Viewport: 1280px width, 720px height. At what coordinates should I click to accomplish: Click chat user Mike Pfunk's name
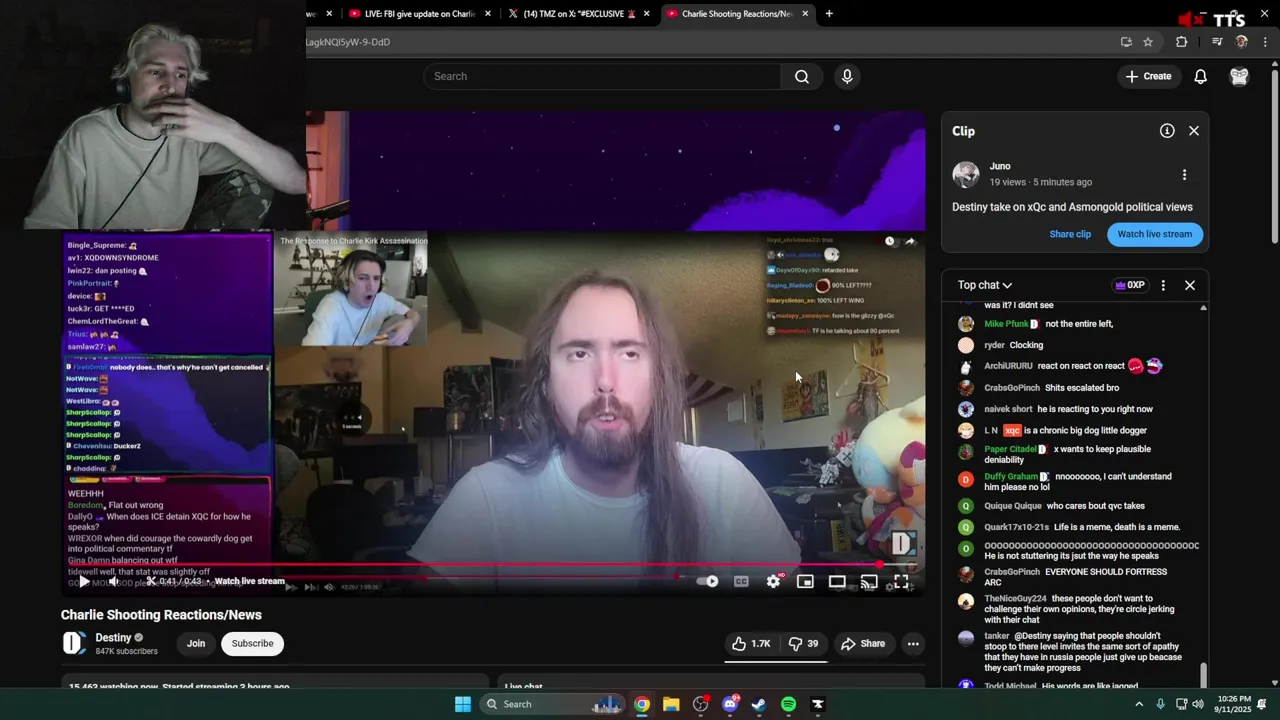click(x=1006, y=324)
